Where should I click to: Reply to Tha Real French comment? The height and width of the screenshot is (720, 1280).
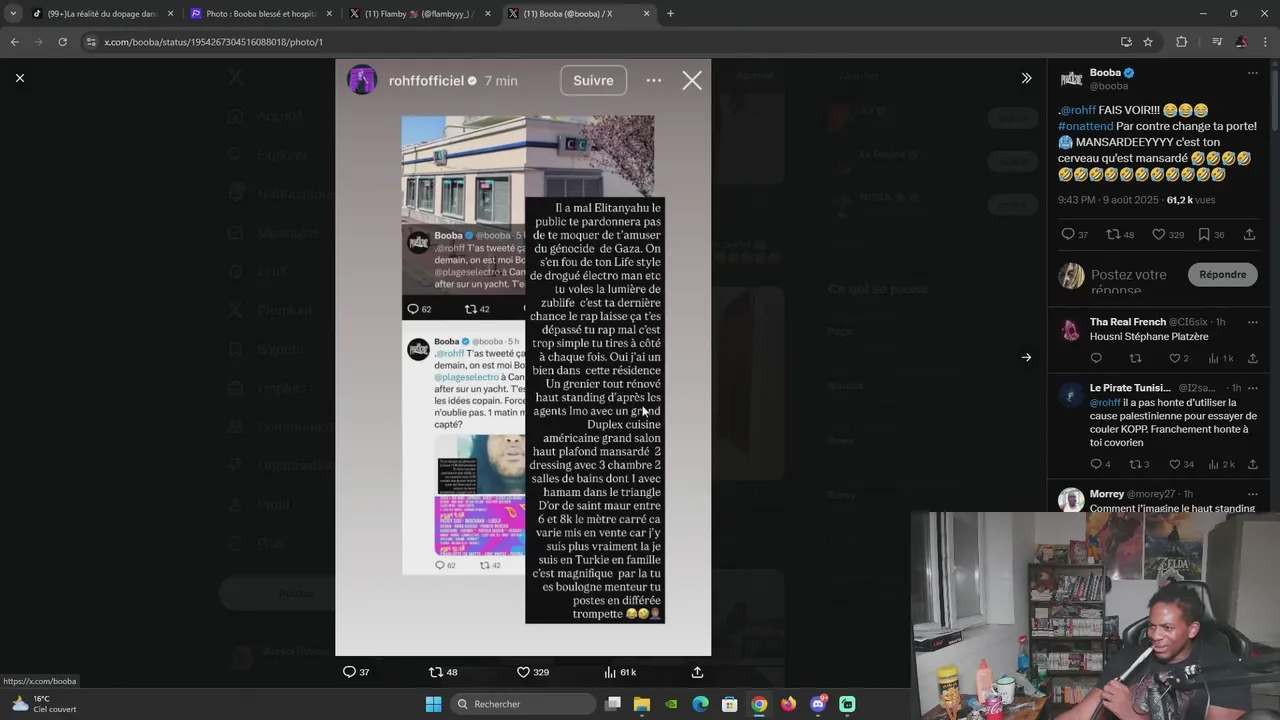pyautogui.click(x=1096, y=358)
